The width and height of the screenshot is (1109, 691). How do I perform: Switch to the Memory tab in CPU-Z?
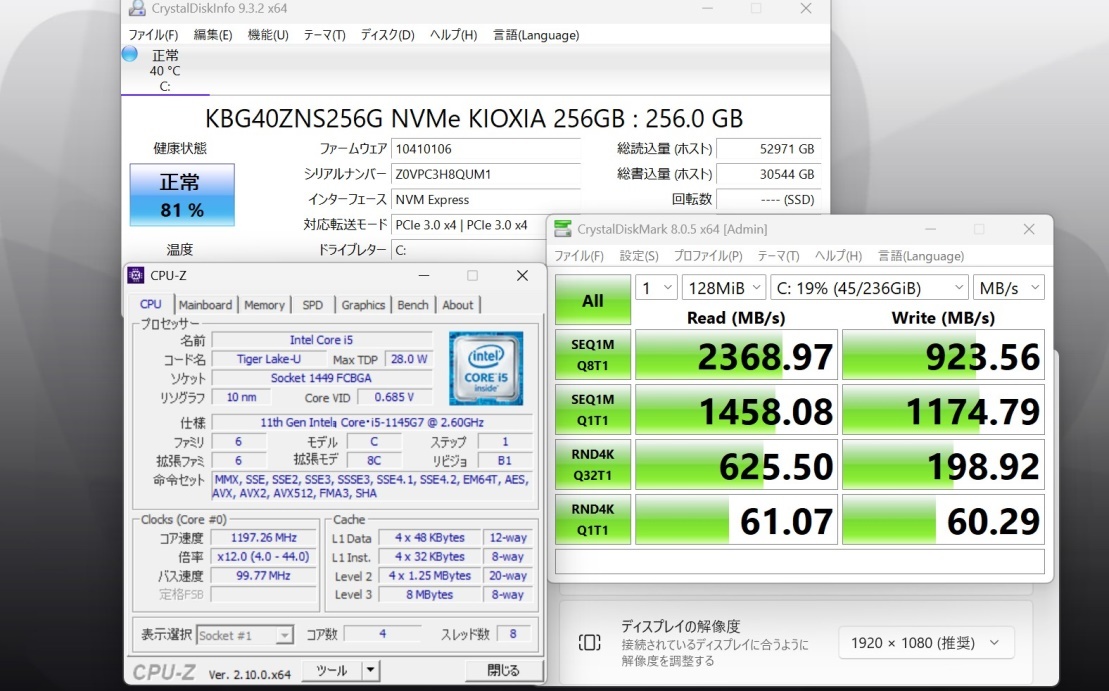coord(265,305)
